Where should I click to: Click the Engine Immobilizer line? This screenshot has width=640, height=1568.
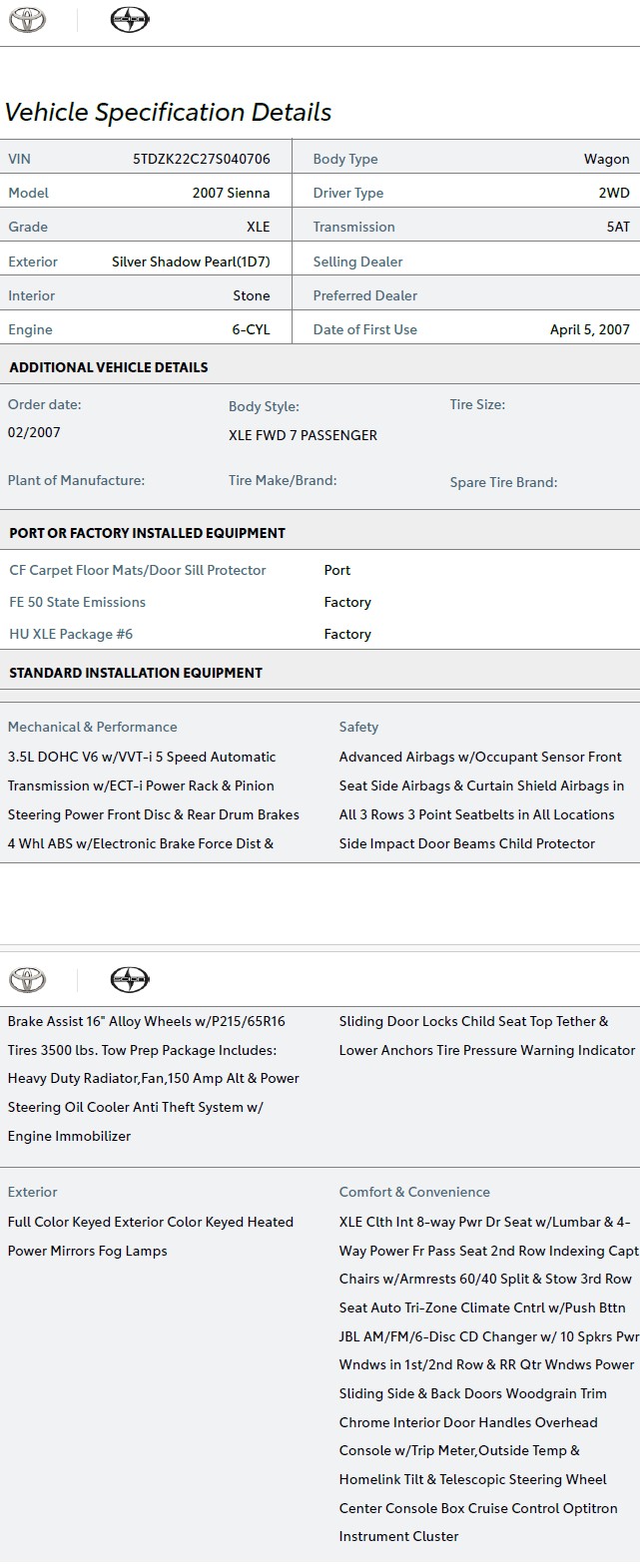(x=69, y=1136)
